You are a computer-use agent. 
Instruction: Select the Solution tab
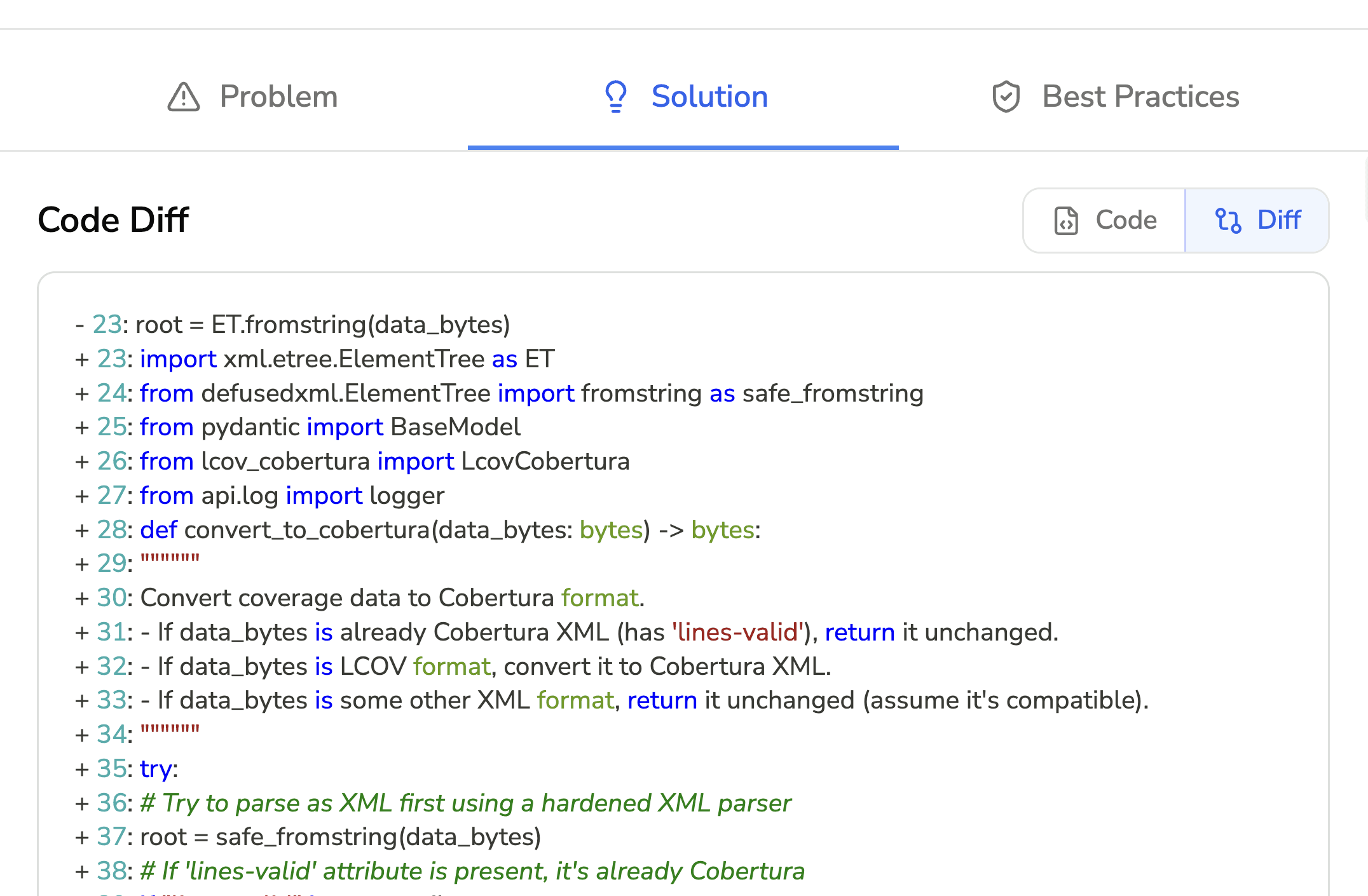coord(709,97)
